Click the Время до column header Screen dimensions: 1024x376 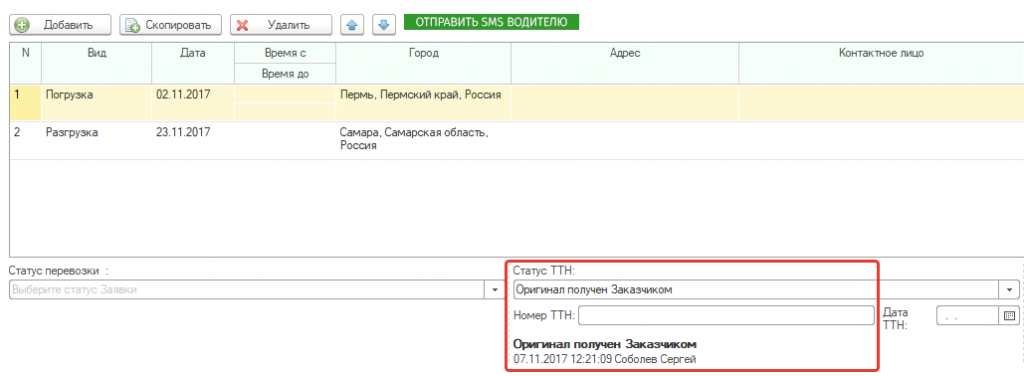(285, 74)
